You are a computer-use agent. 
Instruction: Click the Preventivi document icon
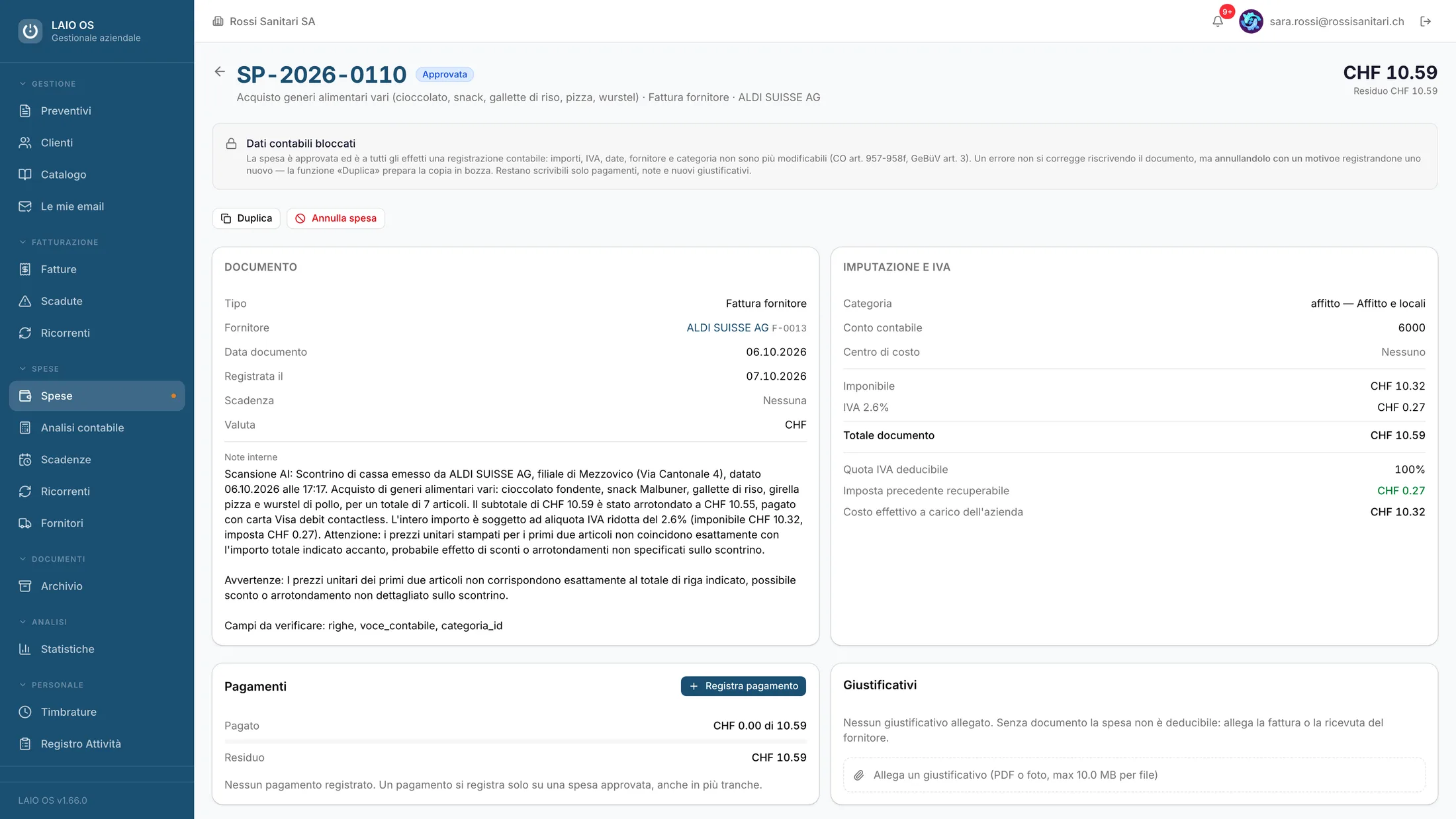point(25,110)
